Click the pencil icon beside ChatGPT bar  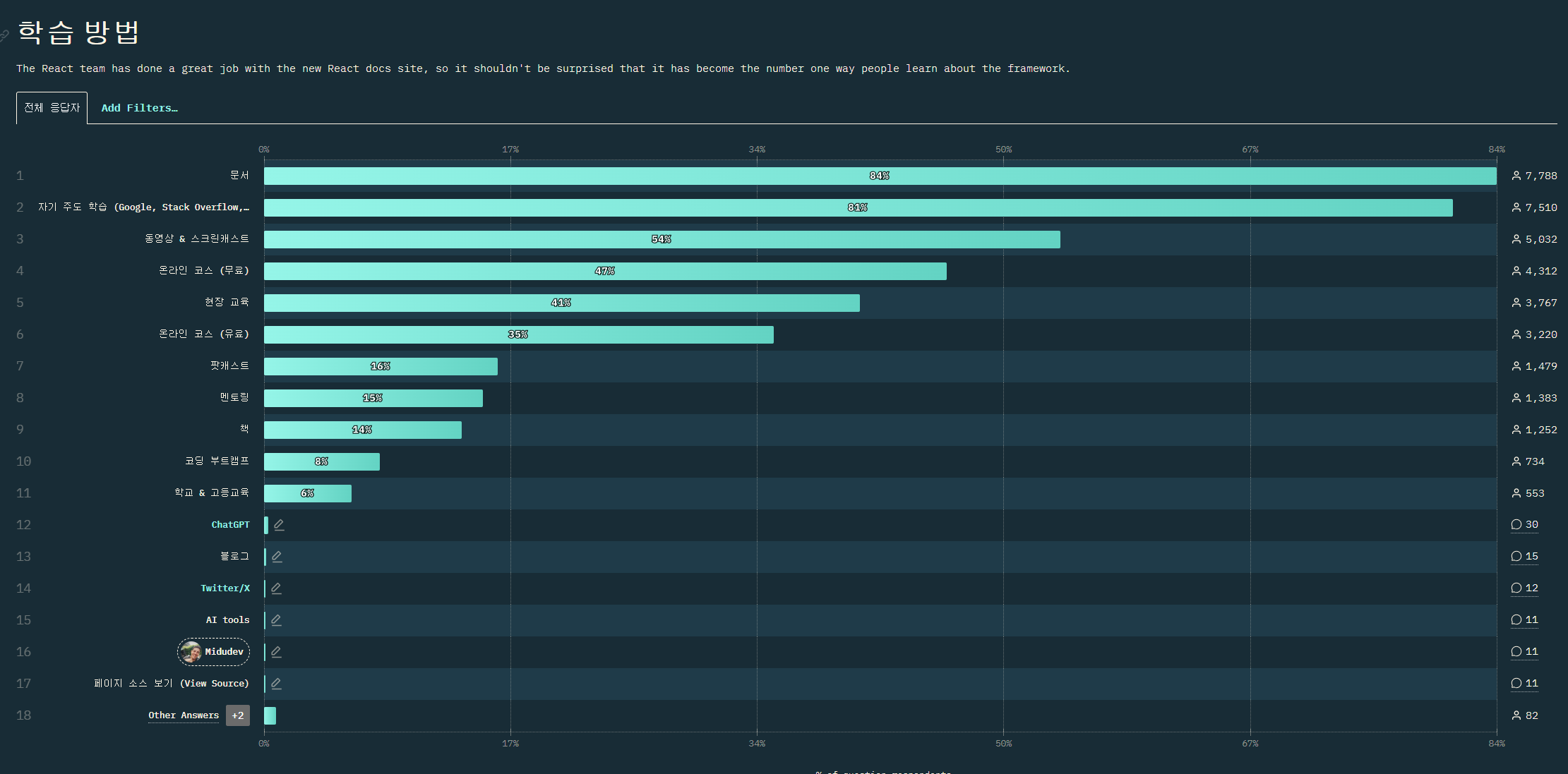279,525
